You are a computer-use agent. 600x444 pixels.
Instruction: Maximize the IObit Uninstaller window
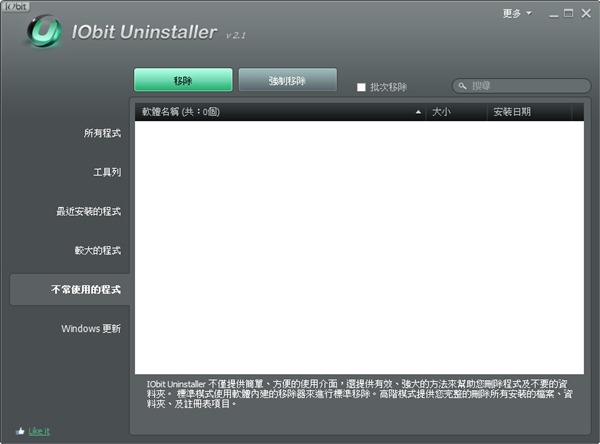click(x=569, y=13)
